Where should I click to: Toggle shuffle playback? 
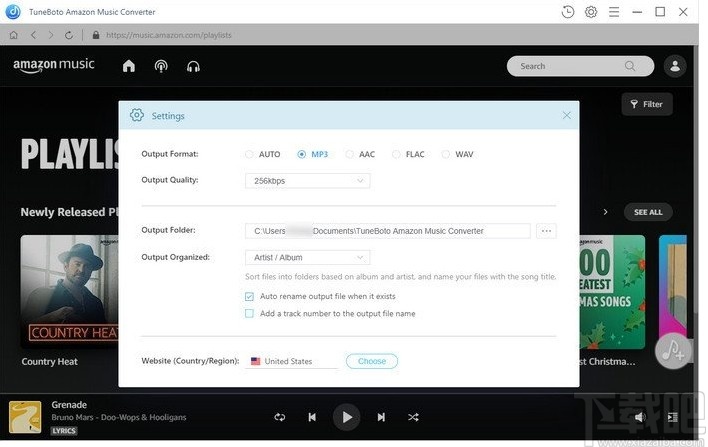point(413,417)
